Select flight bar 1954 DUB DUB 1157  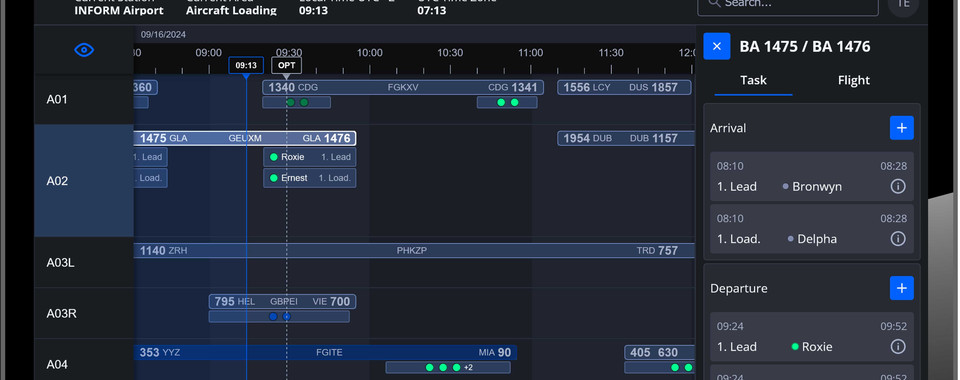626,138
